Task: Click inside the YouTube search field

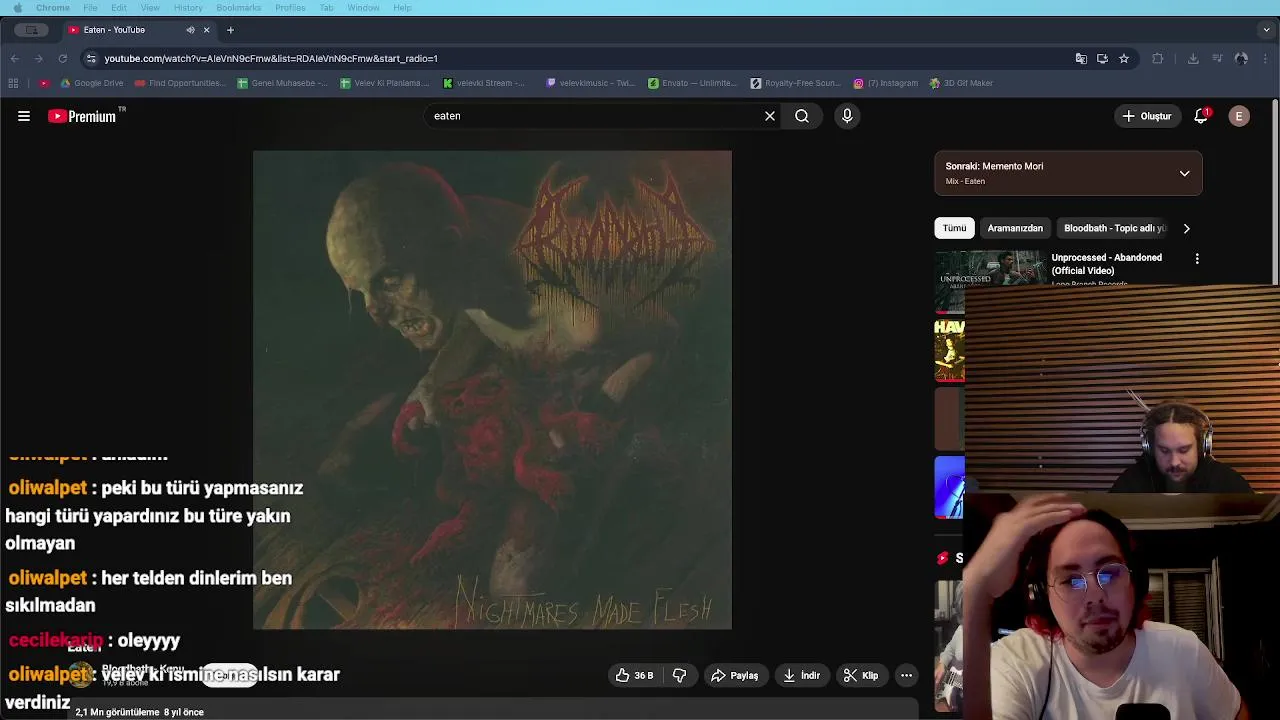Action: [594, 116]
